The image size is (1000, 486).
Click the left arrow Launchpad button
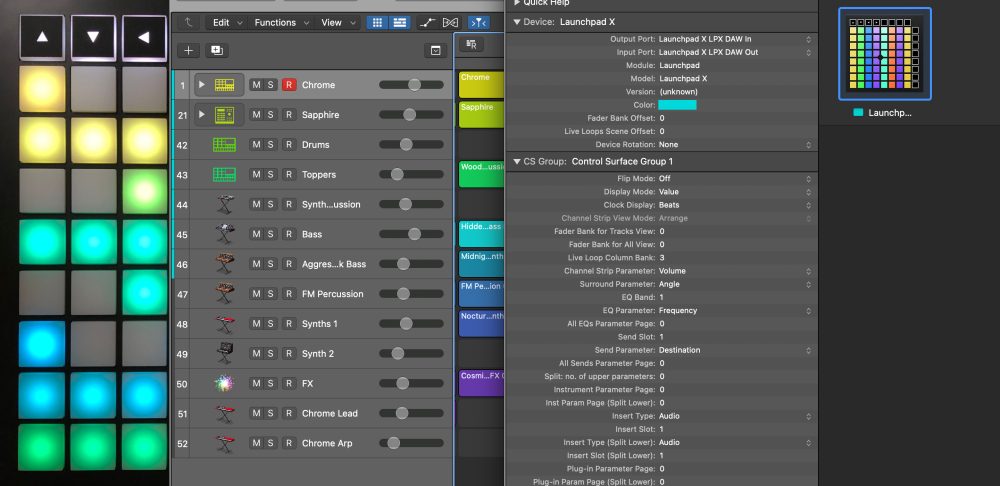tap(144, 37)
